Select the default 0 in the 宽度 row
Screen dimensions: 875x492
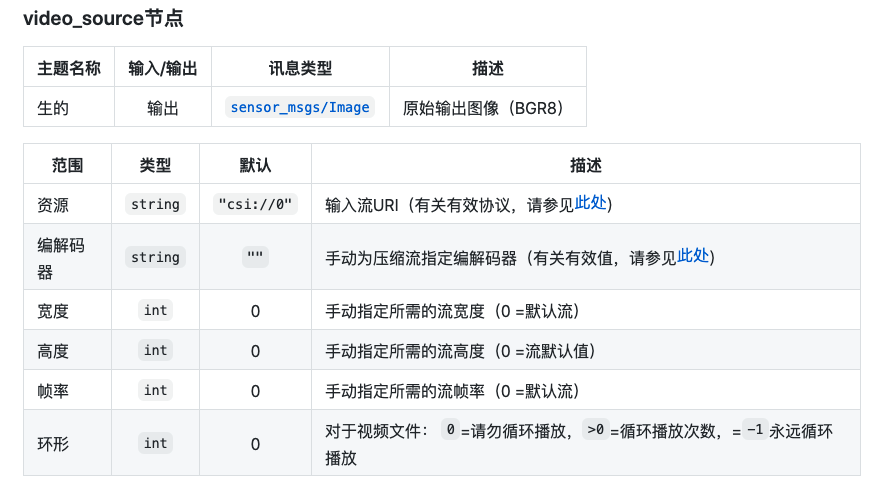255,311
